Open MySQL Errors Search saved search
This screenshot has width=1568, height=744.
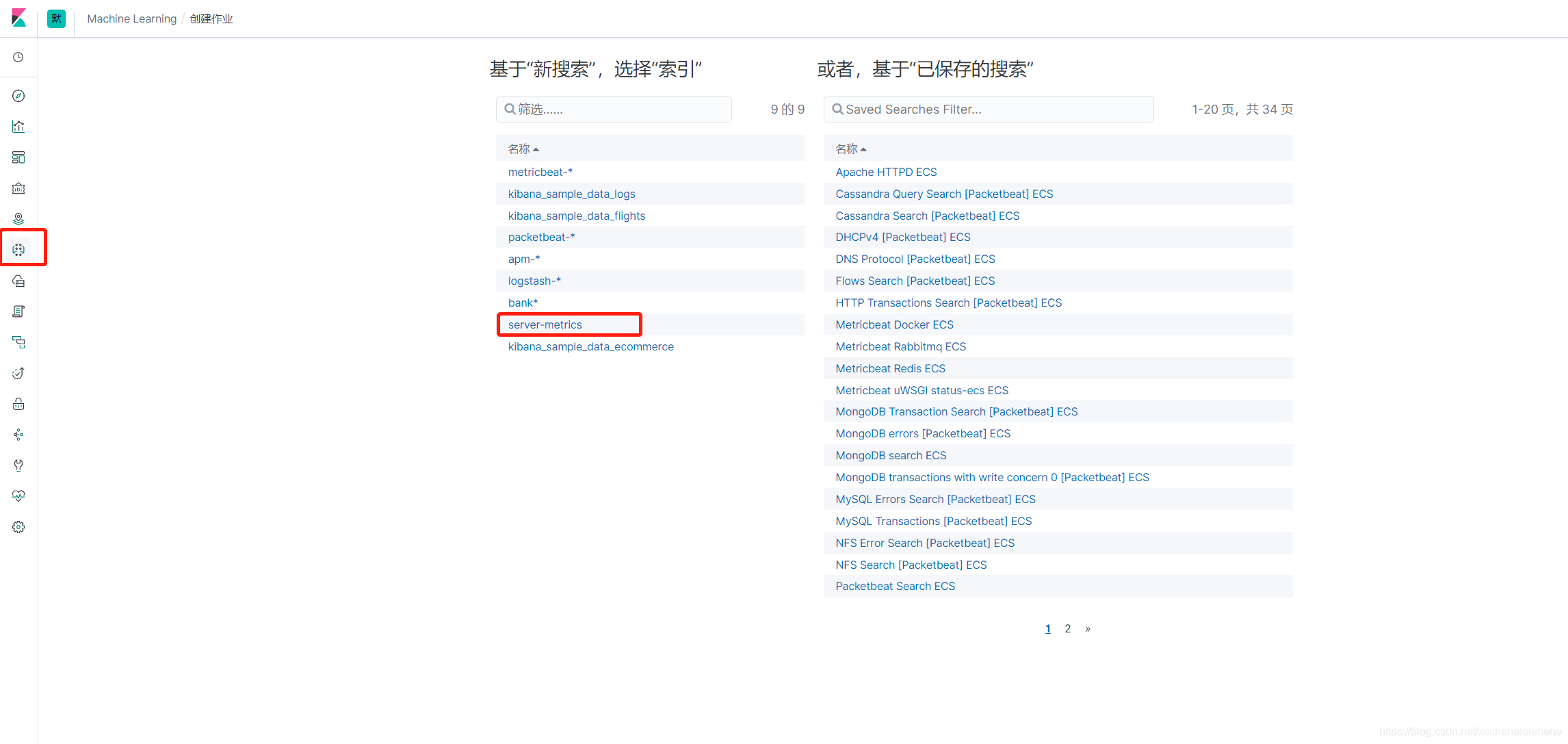click(x=935, y=499)
